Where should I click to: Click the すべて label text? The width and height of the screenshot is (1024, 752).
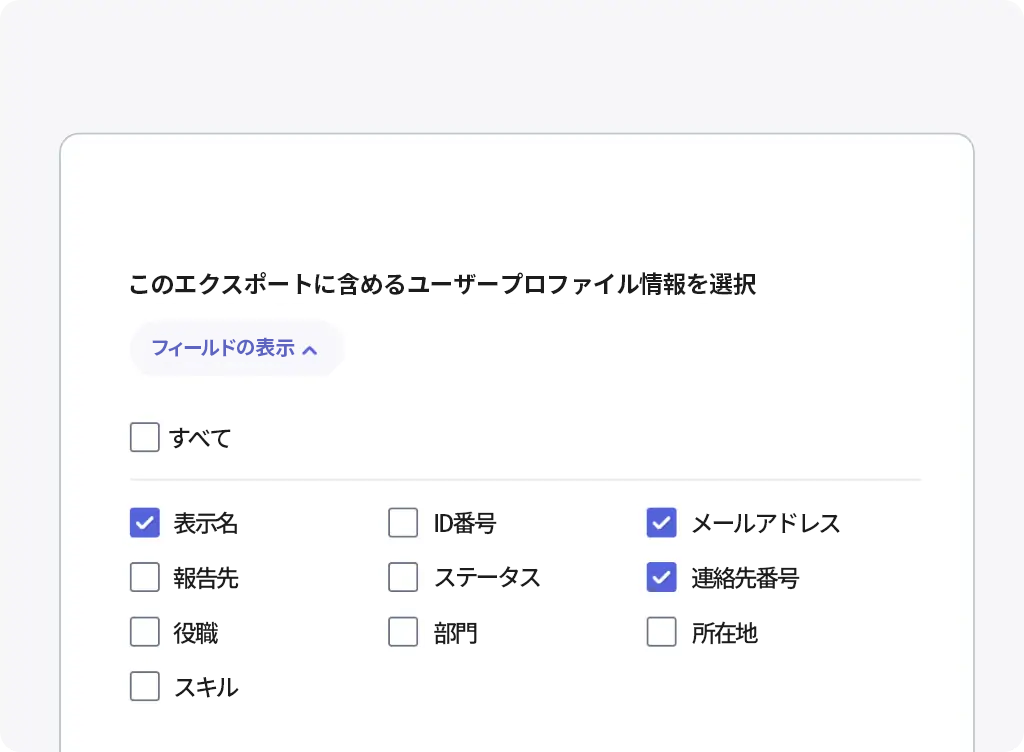pyautogui.click(x=200, y=438)
